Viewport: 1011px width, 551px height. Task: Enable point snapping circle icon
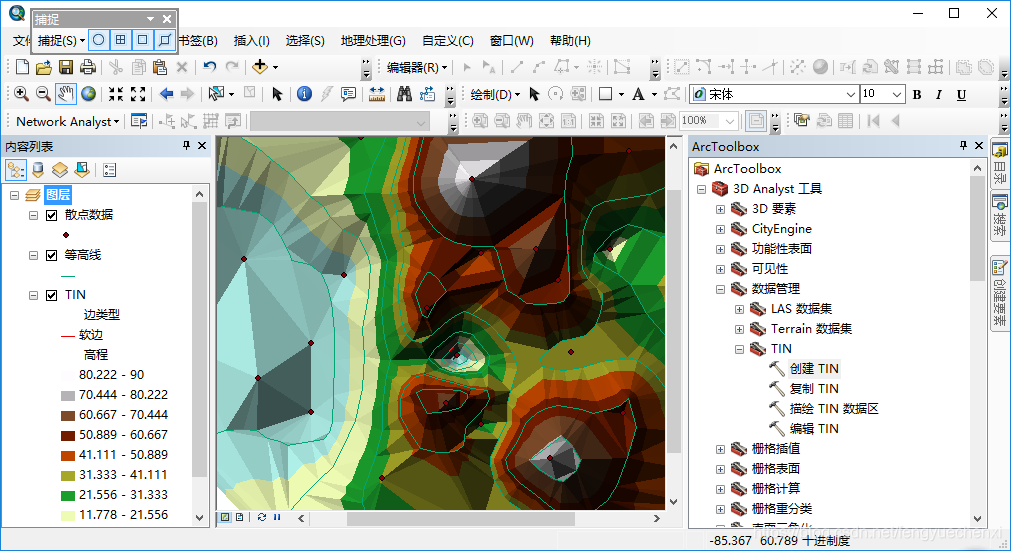[99, 40]
